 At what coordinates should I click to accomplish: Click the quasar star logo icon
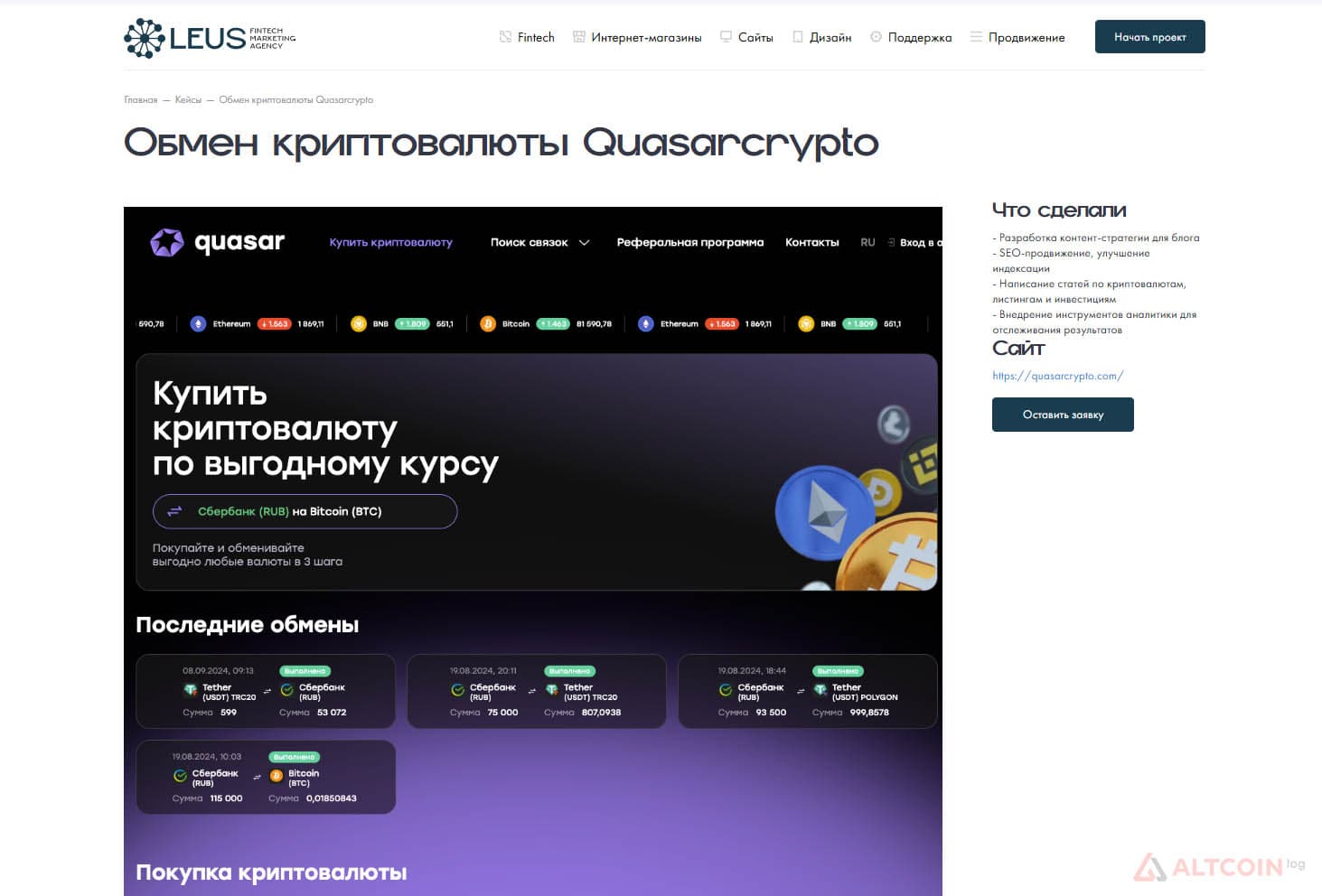[167, 242]
